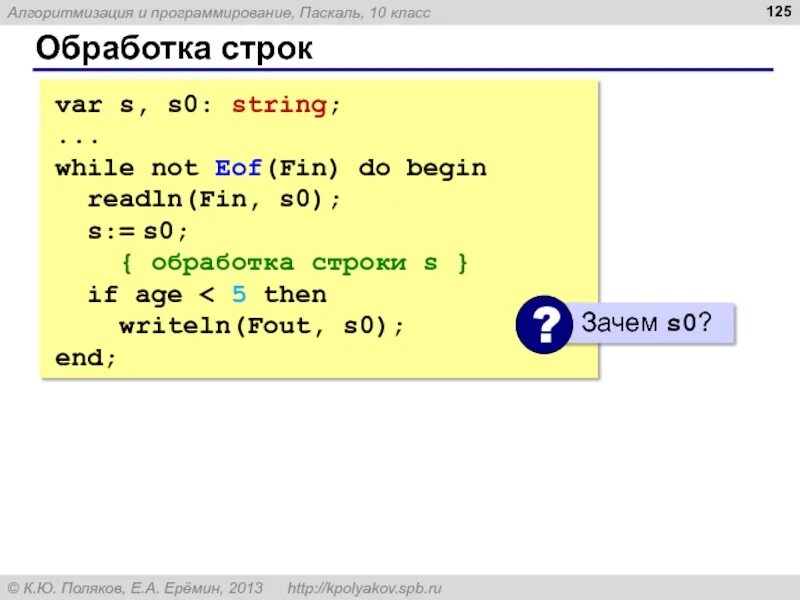Click the line 'writeln(Fout, s0);'
800x600 pixels.
tap(262, 326)
